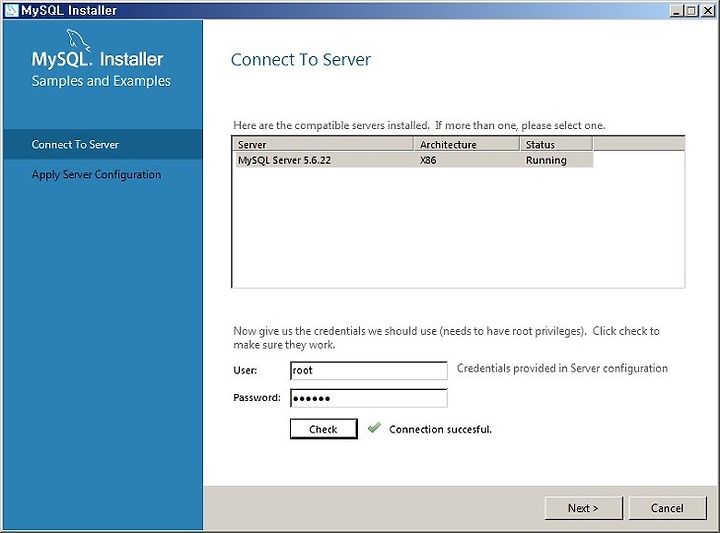
Task: Select the MySQL Server 5.6.22 row
Action: click(413, 160)
